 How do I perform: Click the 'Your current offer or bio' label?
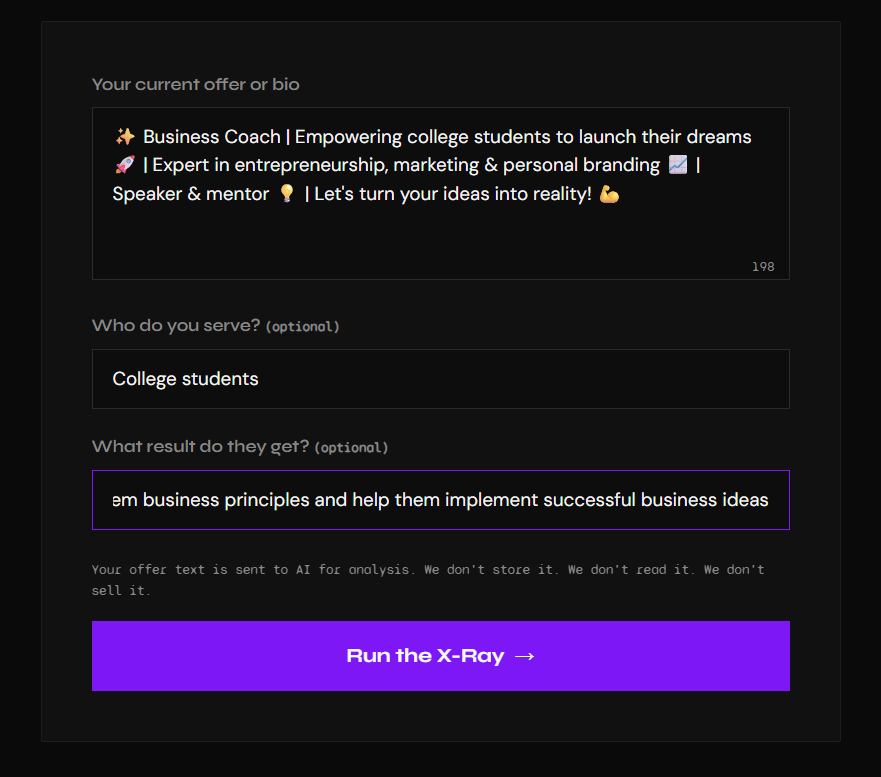coord(196,84)
